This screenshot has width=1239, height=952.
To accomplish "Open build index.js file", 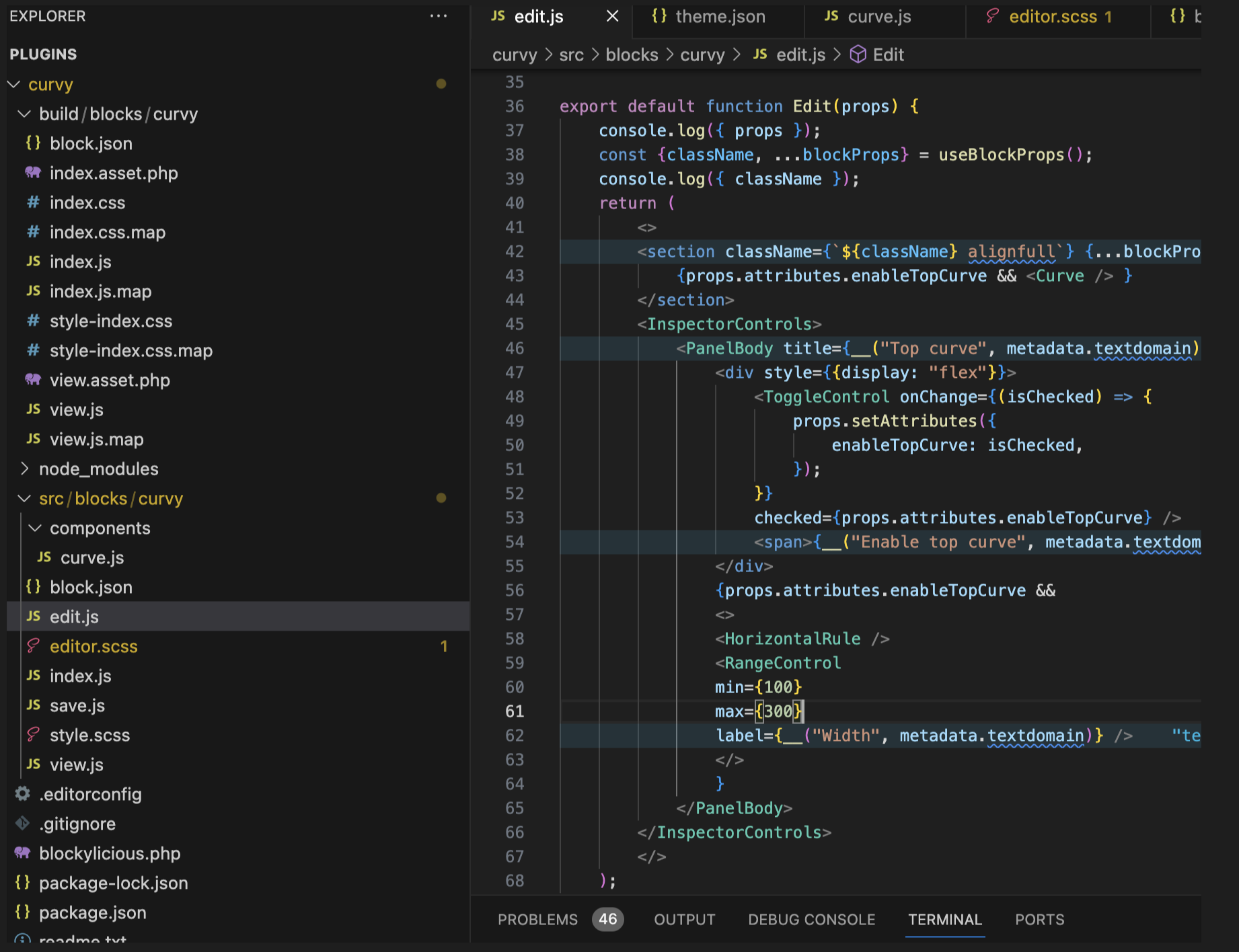I will (x=238, y=262).
